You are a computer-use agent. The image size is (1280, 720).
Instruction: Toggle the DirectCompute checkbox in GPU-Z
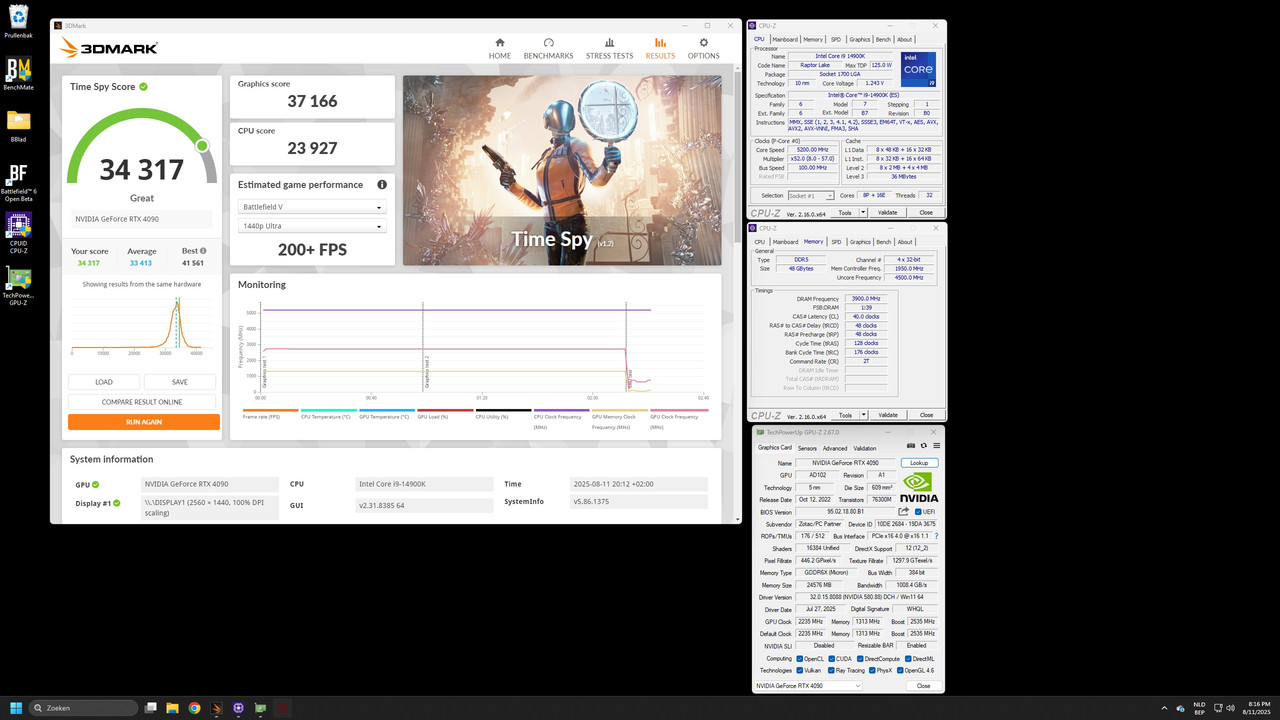point(860,658)
